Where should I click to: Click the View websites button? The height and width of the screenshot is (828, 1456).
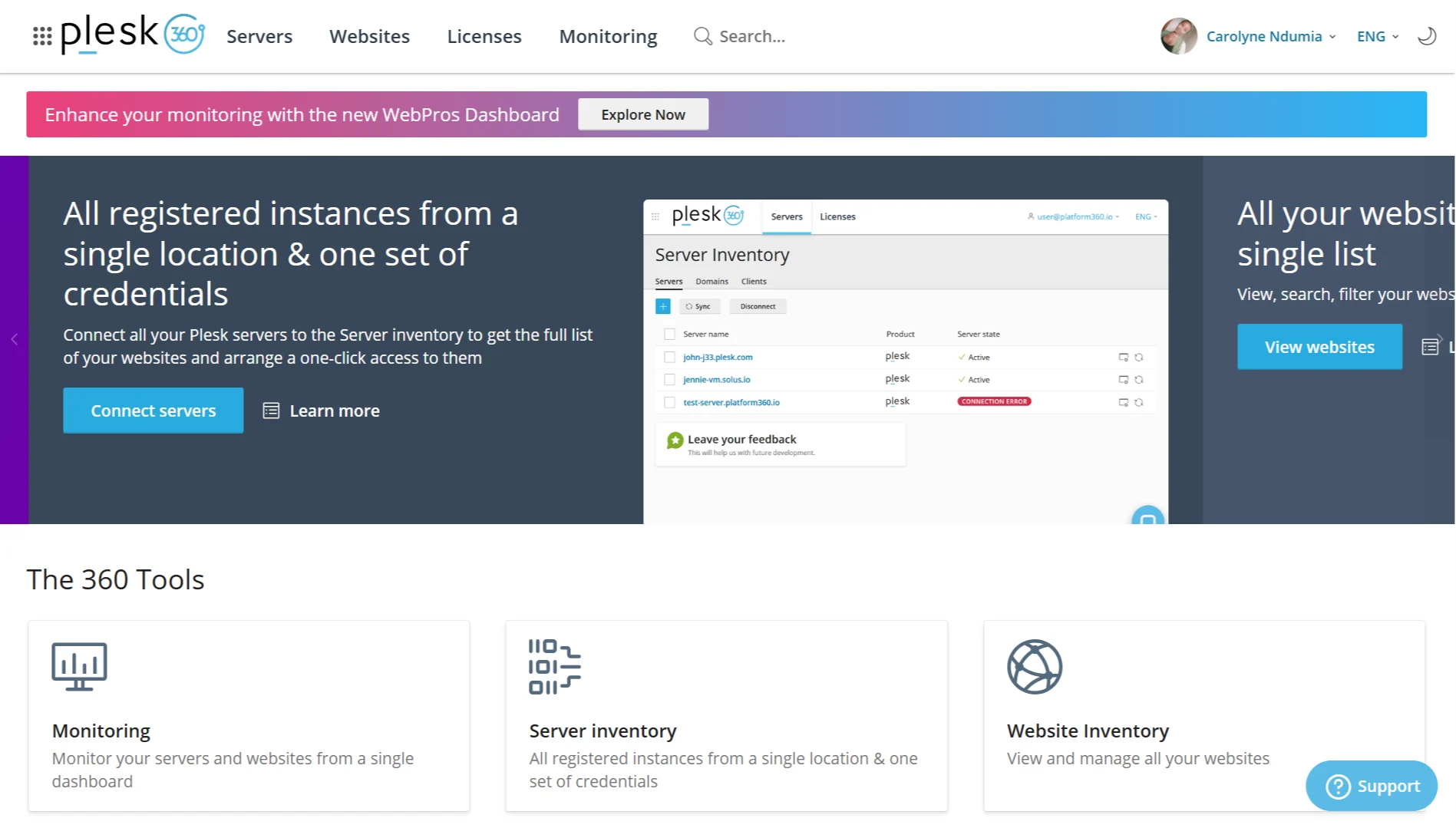[1319, 347]
